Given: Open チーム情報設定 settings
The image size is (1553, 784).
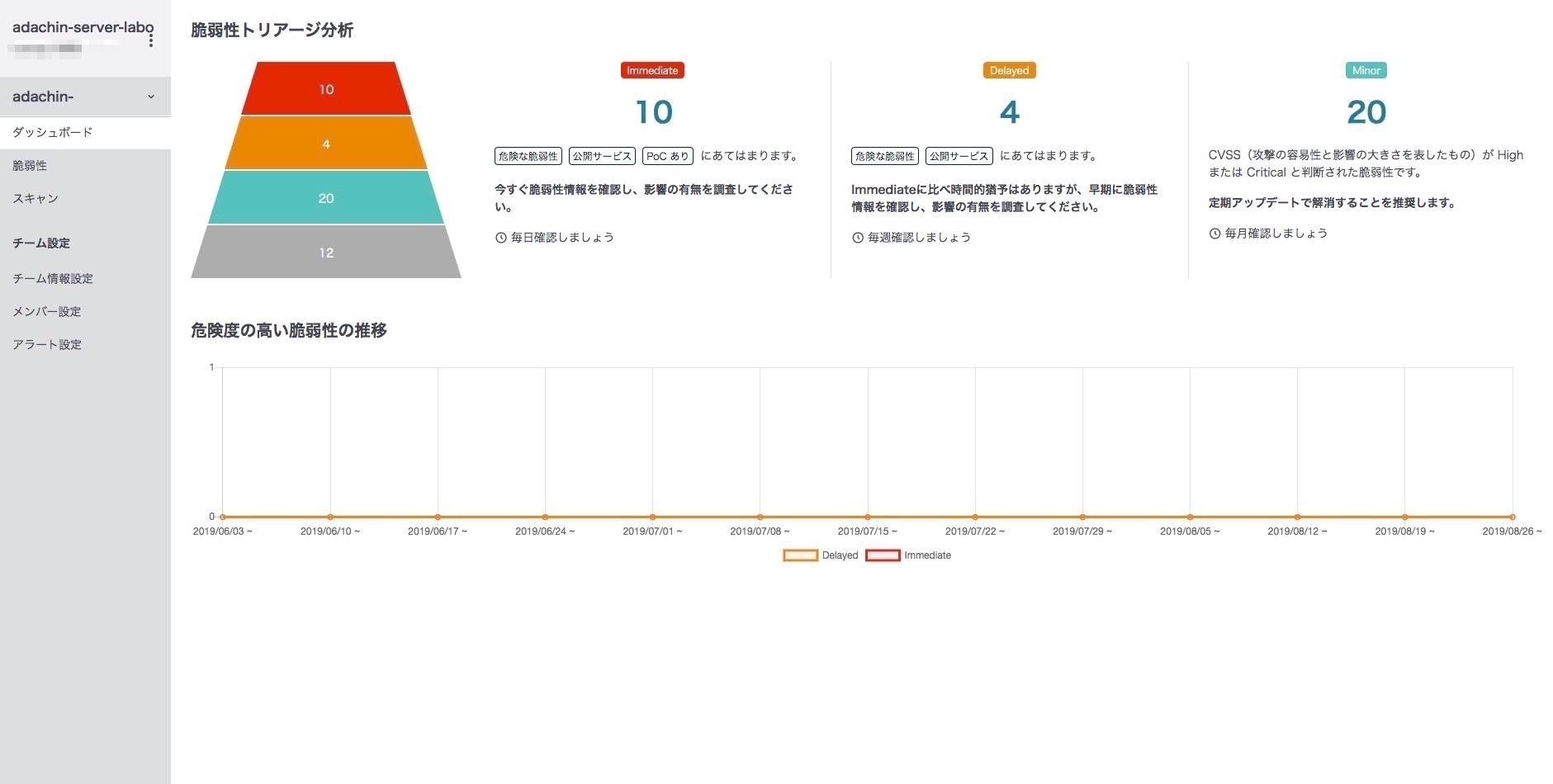Looking at the screenshot, I should pyautogui.click(x=53, y=279).
